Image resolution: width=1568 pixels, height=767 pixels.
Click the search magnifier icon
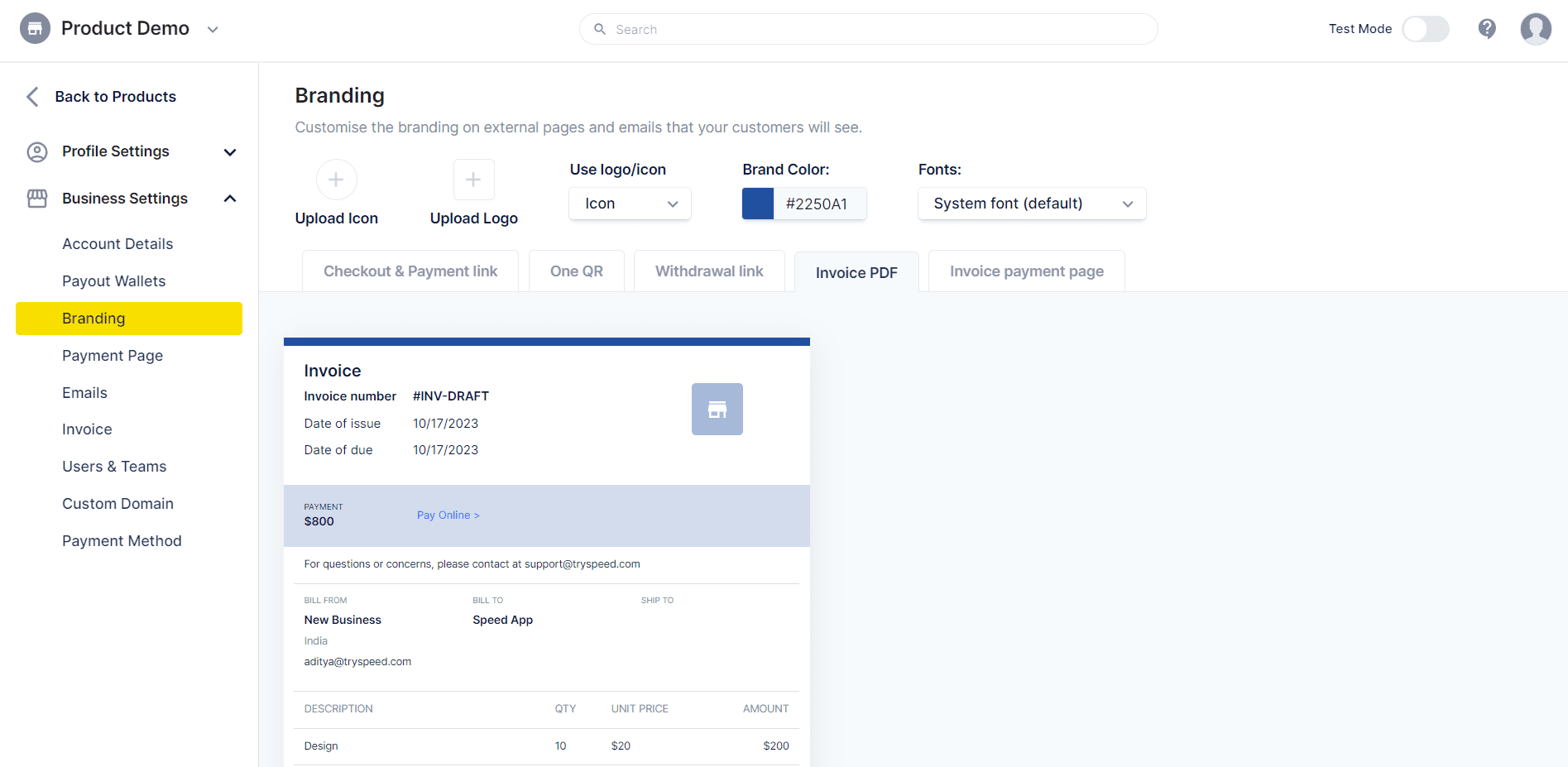600,29
